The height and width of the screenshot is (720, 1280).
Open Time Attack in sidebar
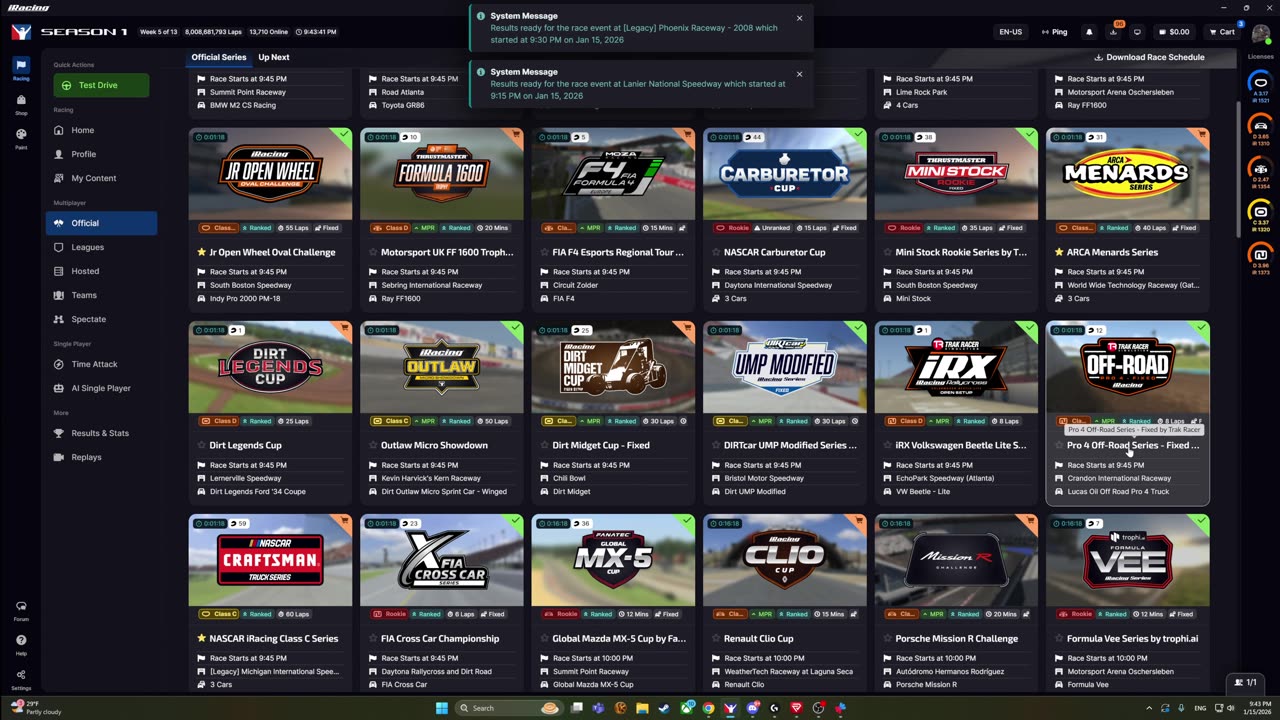[101, 364]
